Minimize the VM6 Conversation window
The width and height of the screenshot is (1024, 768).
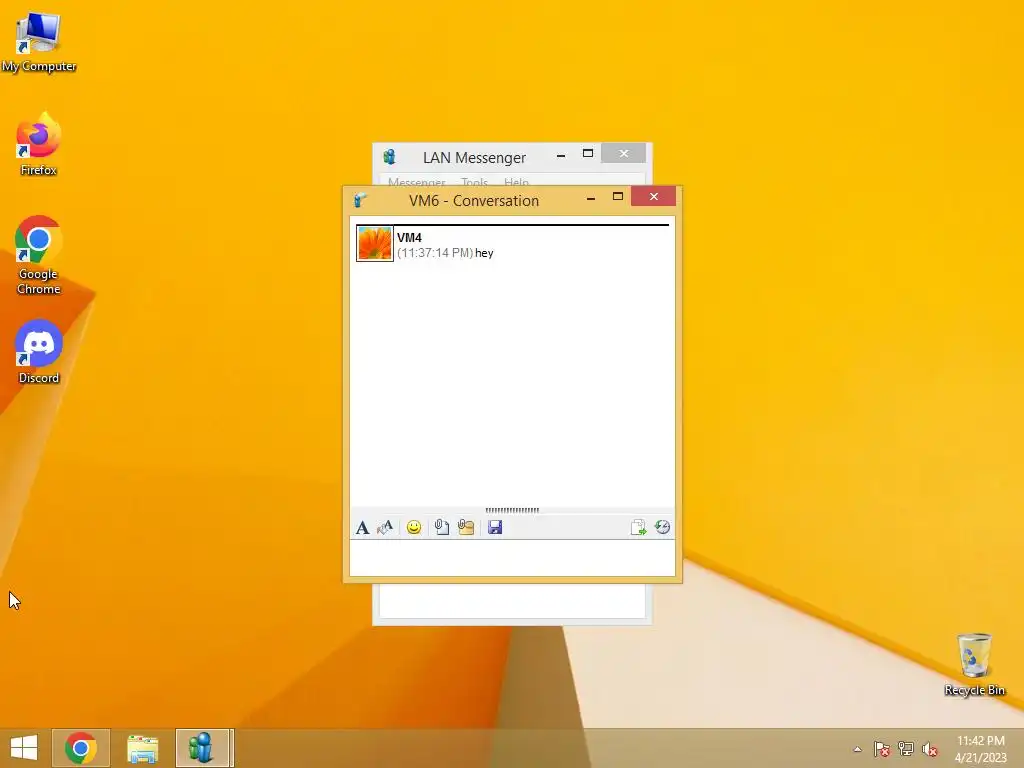coord(591,198)
